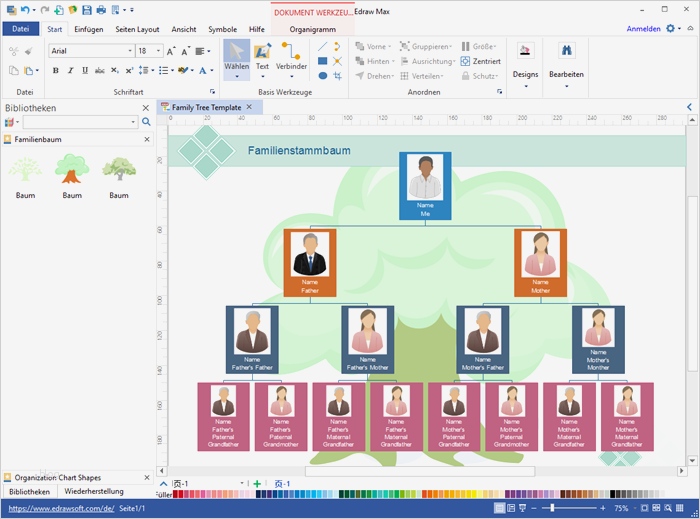700x519 pixels.
Task: Switch to the Seiten Layout tab
Action: pyautogui.click(x=137, y=29)
